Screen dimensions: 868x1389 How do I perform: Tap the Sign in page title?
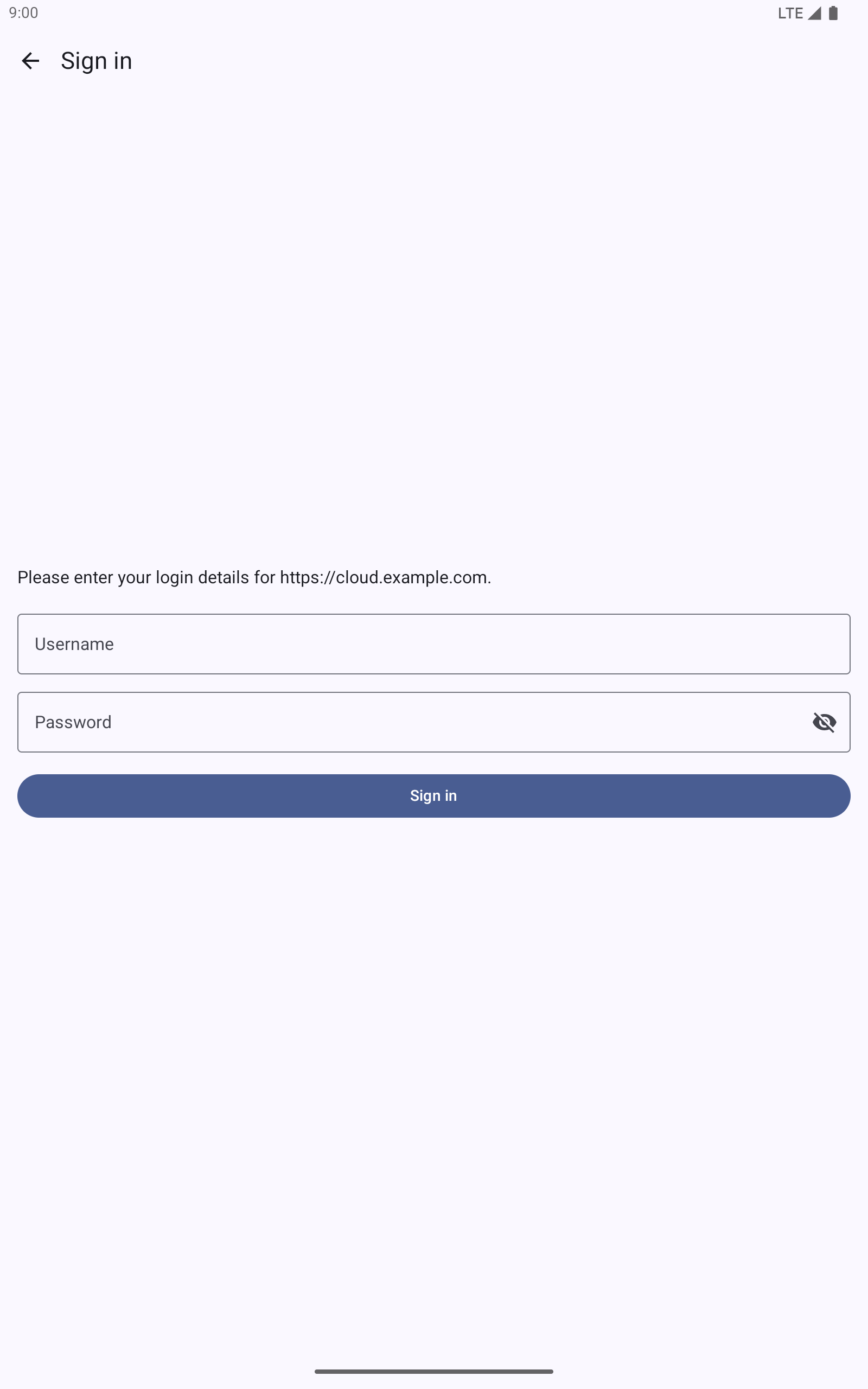point(97,61)
